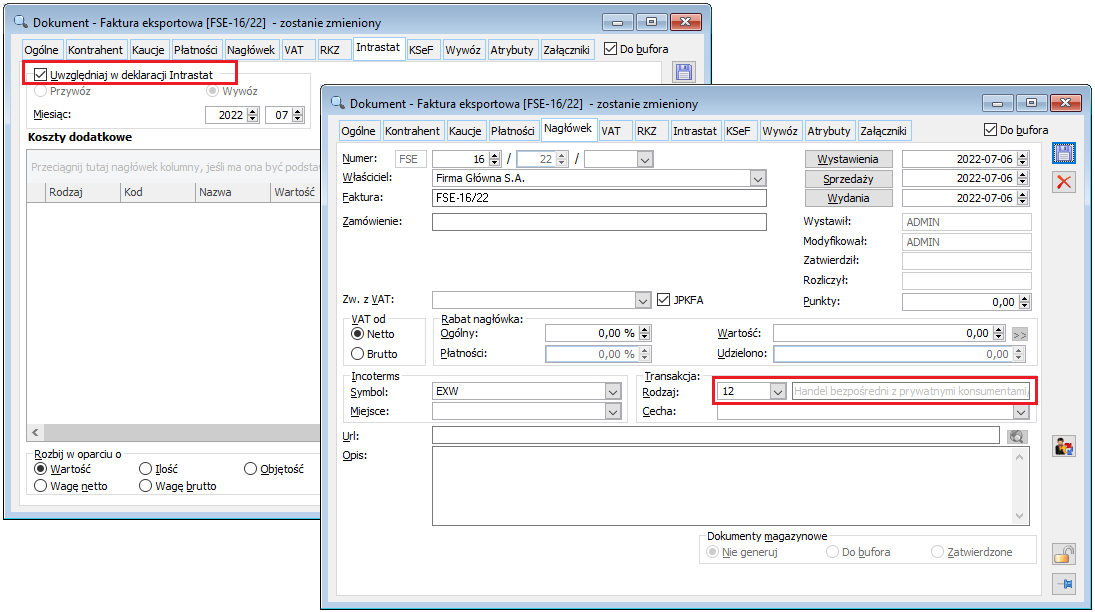
Task: Step the Miesiąc 07 month spinner
Action: [297, 115]
